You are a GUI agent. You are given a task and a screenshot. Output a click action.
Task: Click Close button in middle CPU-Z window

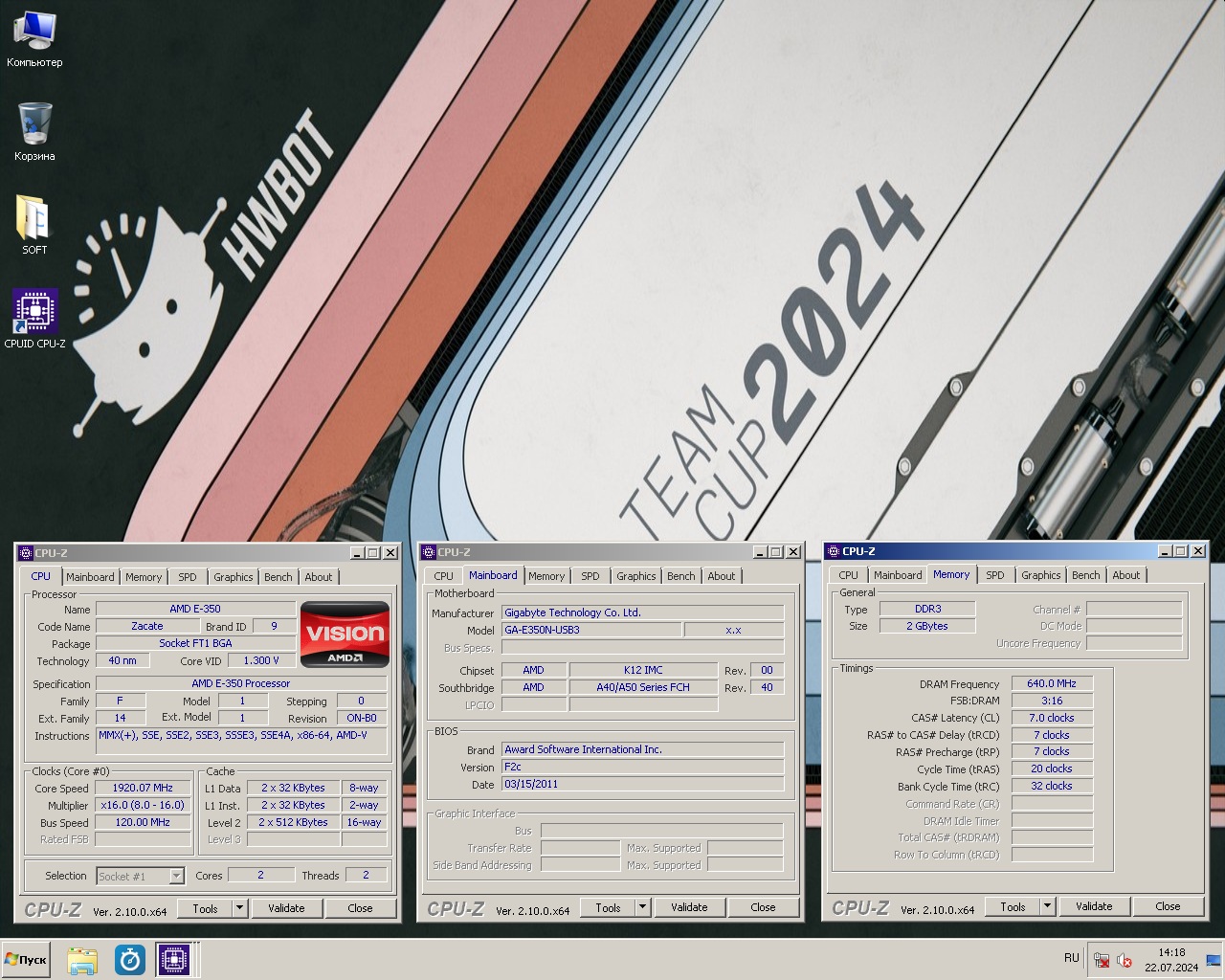(x=763, y=908)
